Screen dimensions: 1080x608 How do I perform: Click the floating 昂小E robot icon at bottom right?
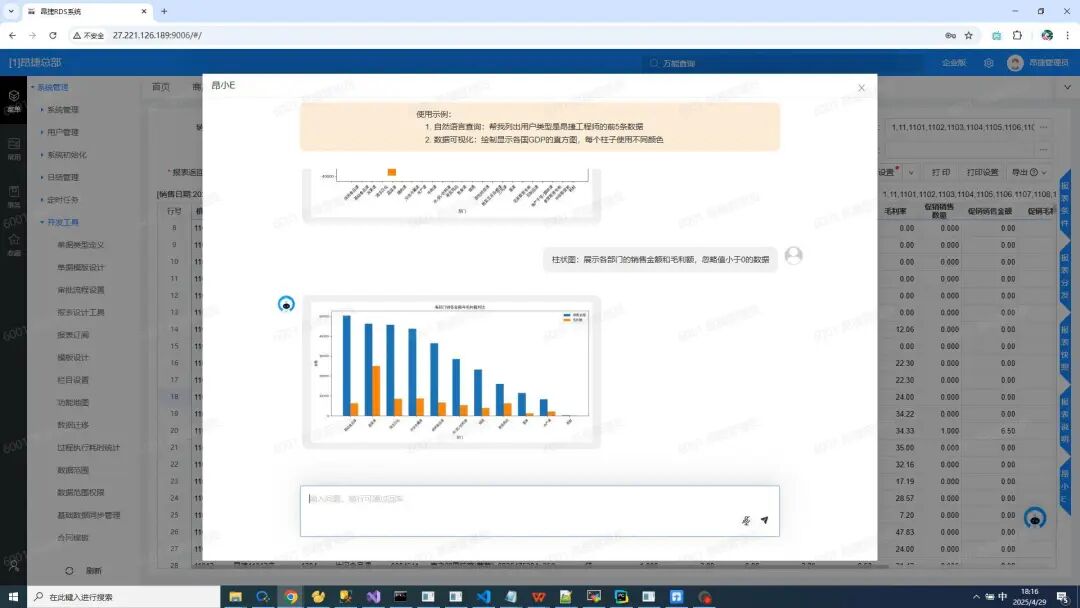[x=1035, y=518]
